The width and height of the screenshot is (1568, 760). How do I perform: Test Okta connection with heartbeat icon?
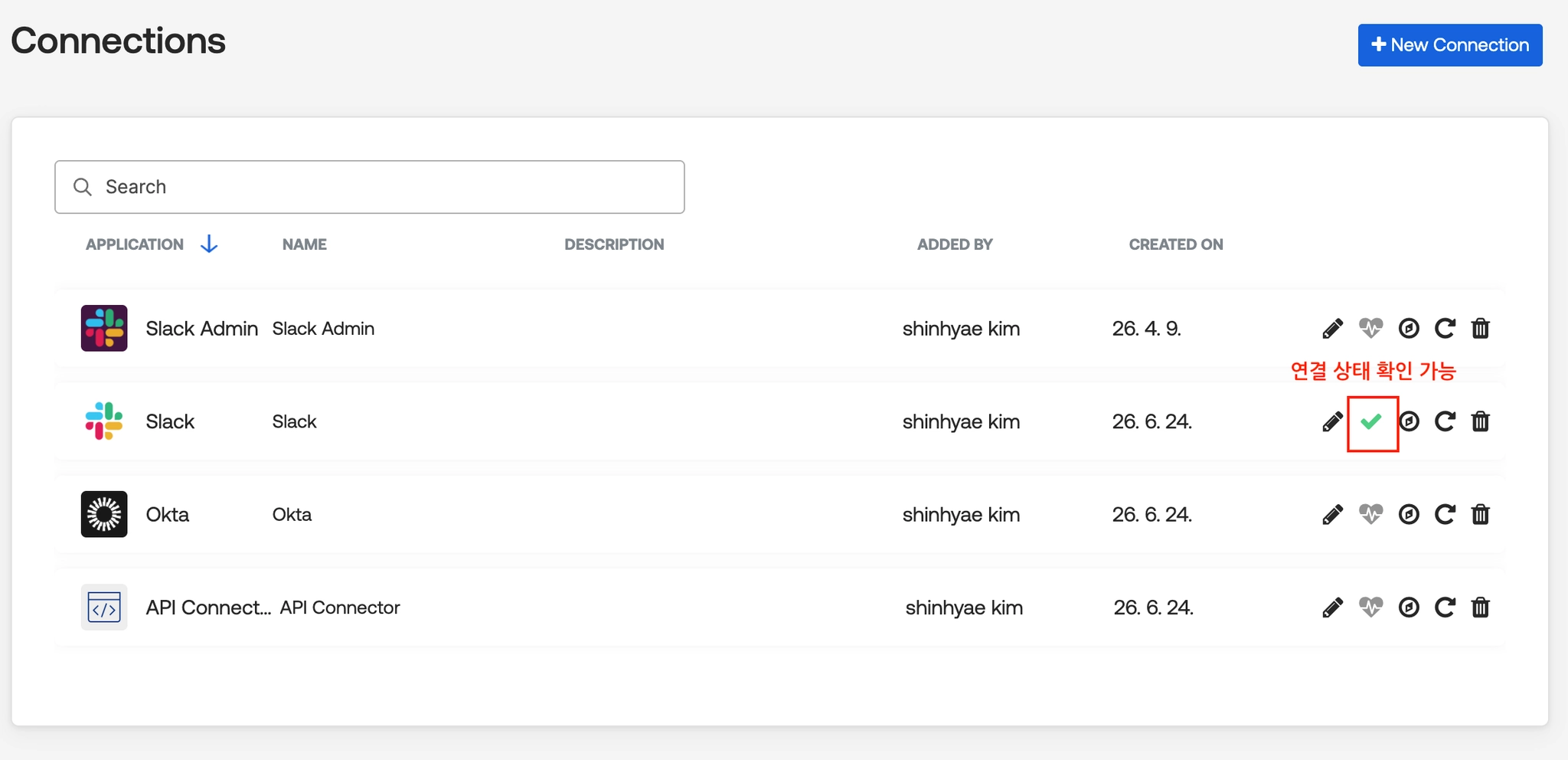point(1370,514)
